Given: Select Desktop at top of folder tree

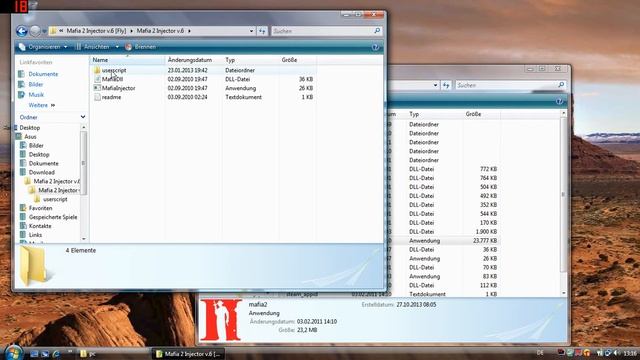Looking at the screenshot, I should 29,128.
